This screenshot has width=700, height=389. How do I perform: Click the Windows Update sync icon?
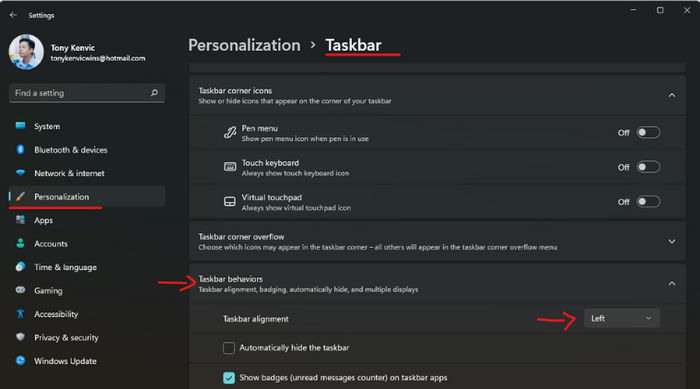pyautogui.click(x=20, y=360)
